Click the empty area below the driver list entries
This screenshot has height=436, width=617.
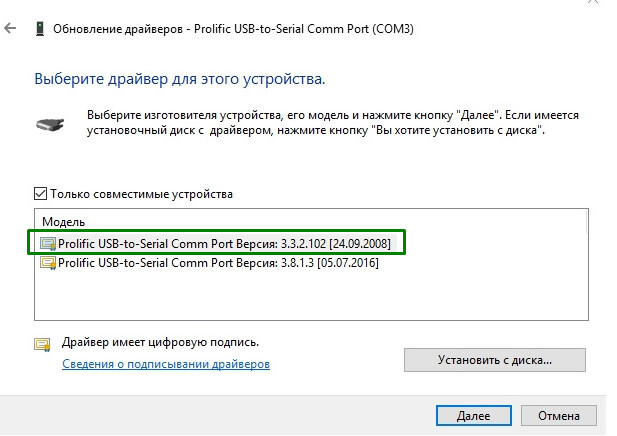pyautogui.click(x=300, y=298)
